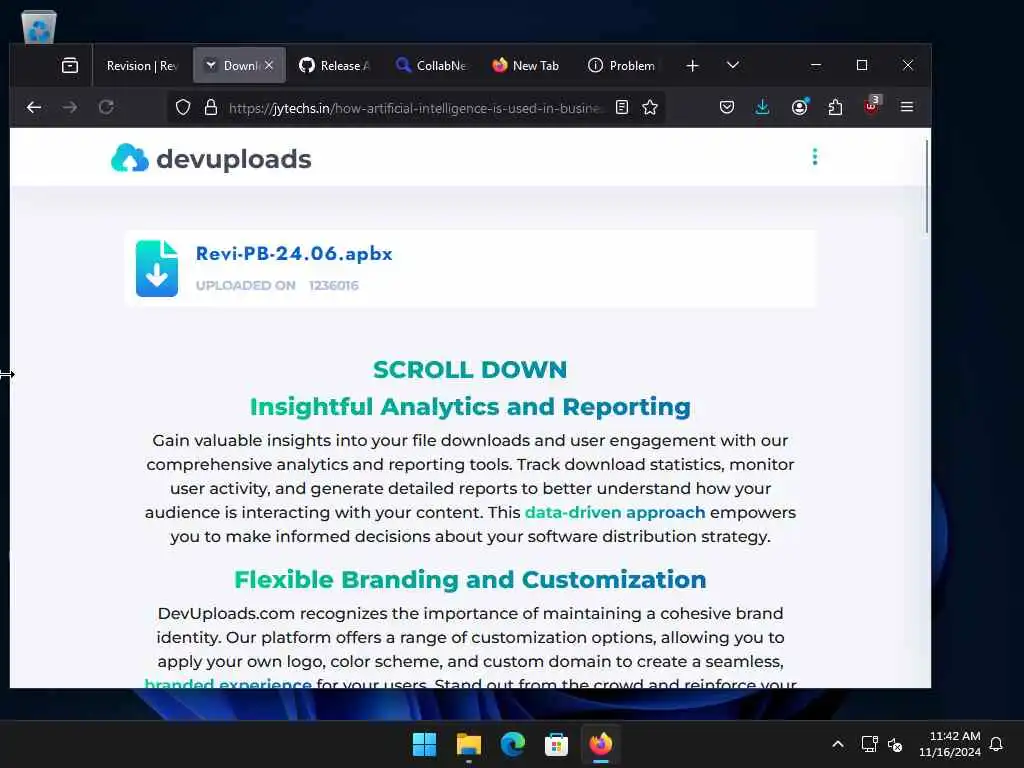Open muted volume tray icon

pyautogui.click(x=895, y=744)
